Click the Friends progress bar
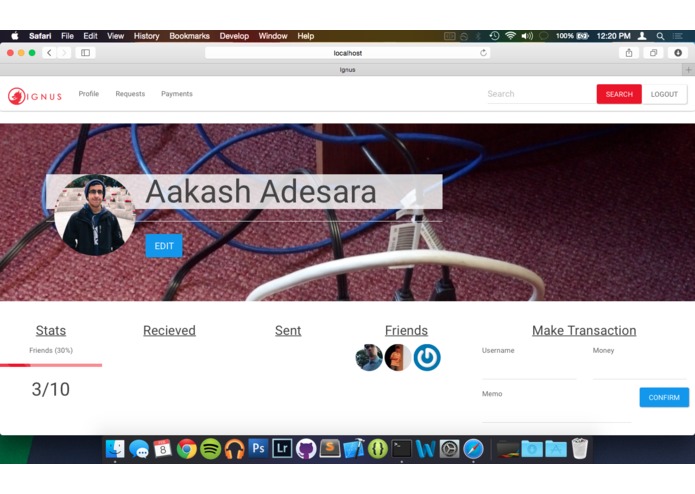This screenshot has height=494, width=695. (51, 365)
